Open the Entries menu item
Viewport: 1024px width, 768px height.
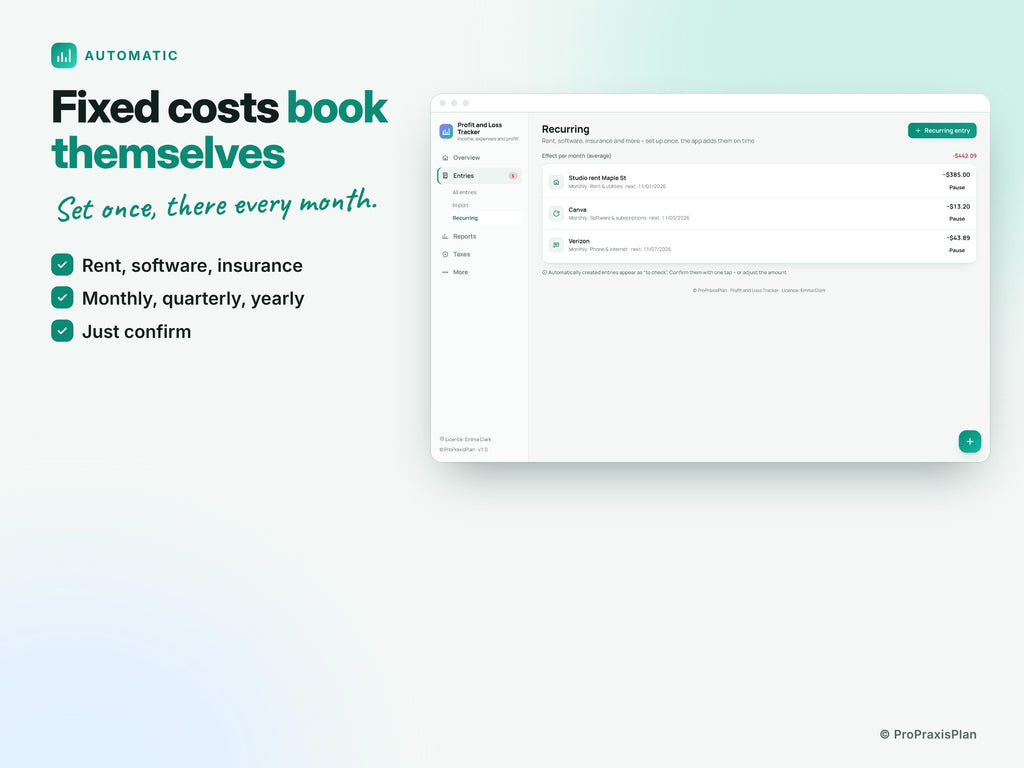479,176
